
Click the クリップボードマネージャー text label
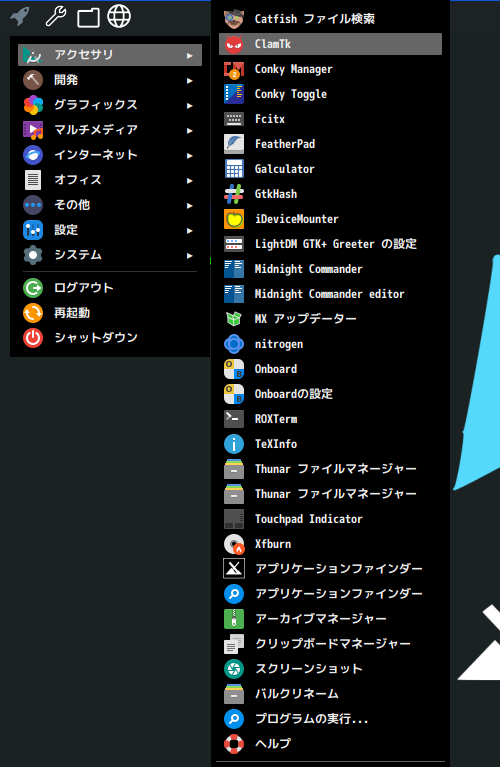(x=333, y=643)
